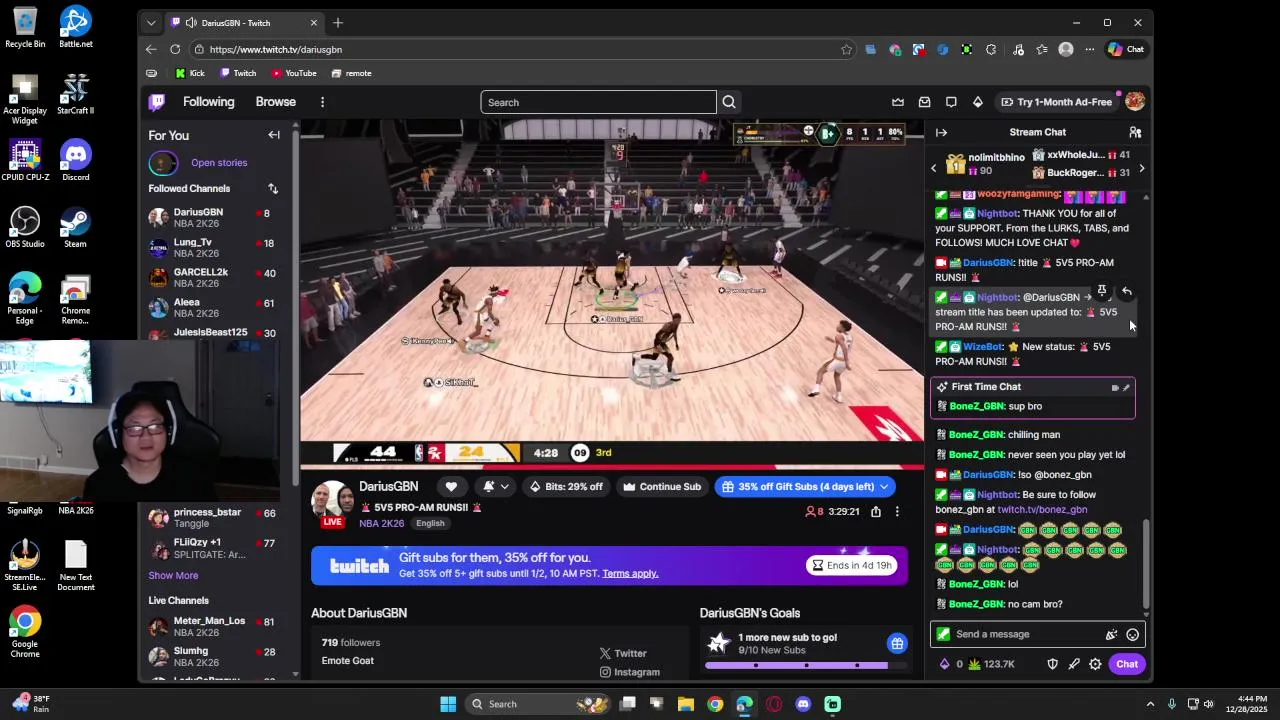Open Discord from the taskbar
Image resolution: width=1280 pixels, height=720 pixels.
pyautogui.click(x=803, y=704)
